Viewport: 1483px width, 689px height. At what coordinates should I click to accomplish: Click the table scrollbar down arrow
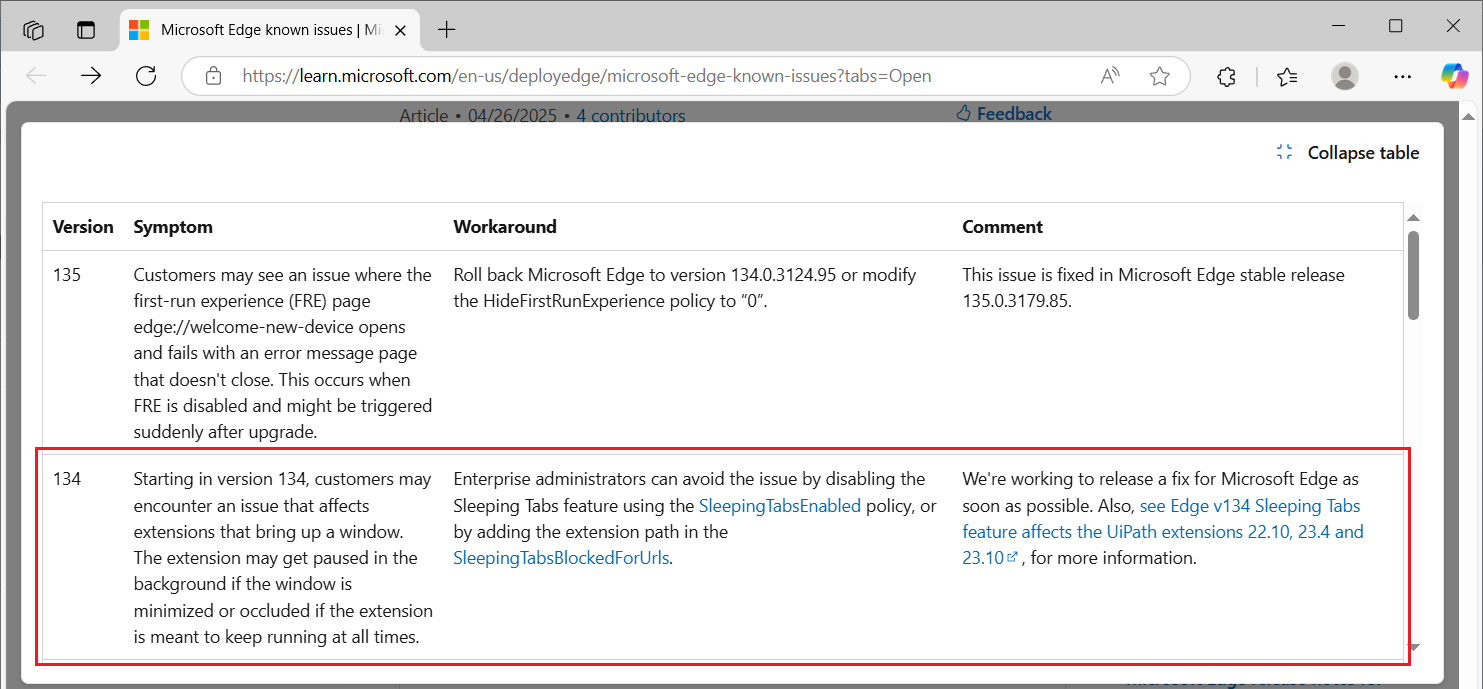pyautogui.click(x=1413, y=648)
